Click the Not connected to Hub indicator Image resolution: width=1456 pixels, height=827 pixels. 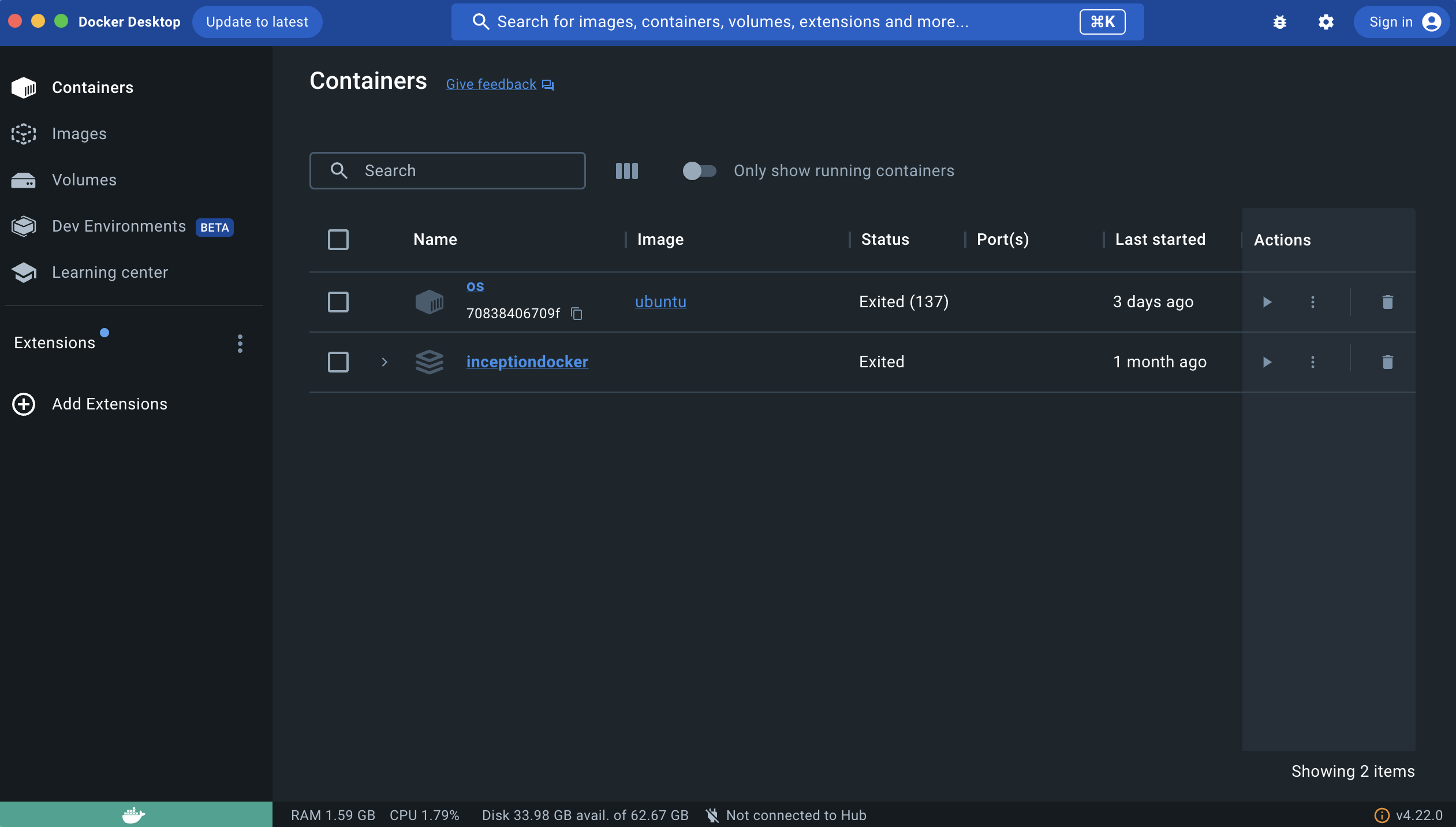tap(786, 815)
